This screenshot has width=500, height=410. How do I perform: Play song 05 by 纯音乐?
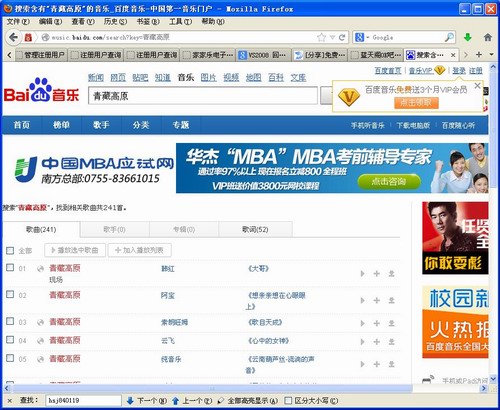point(362,364)
